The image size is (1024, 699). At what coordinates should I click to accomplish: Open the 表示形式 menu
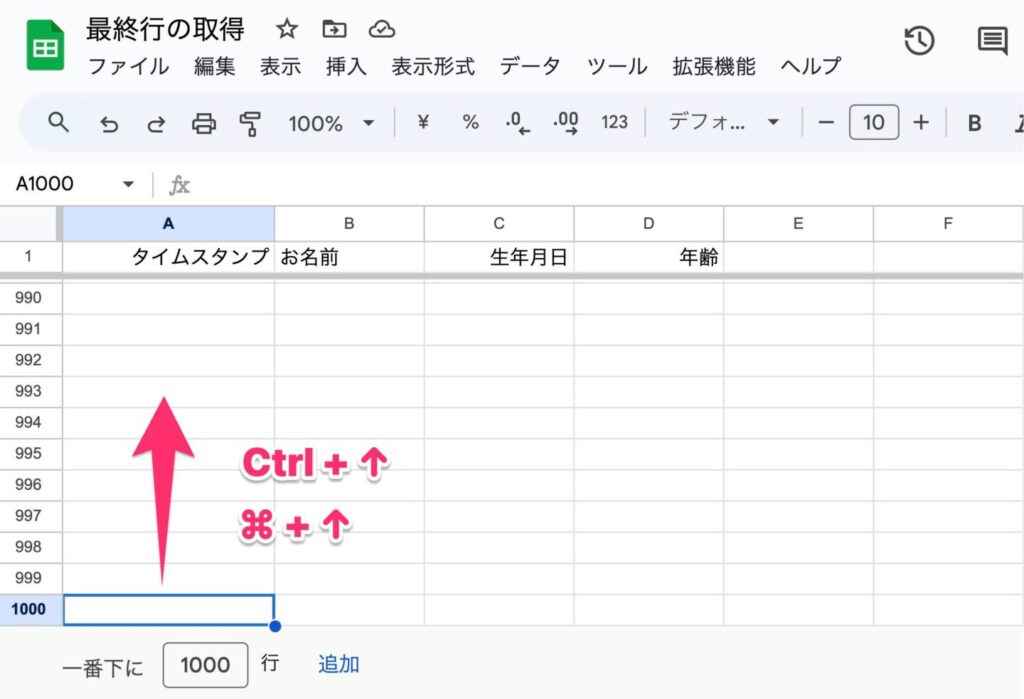(433, 66)
